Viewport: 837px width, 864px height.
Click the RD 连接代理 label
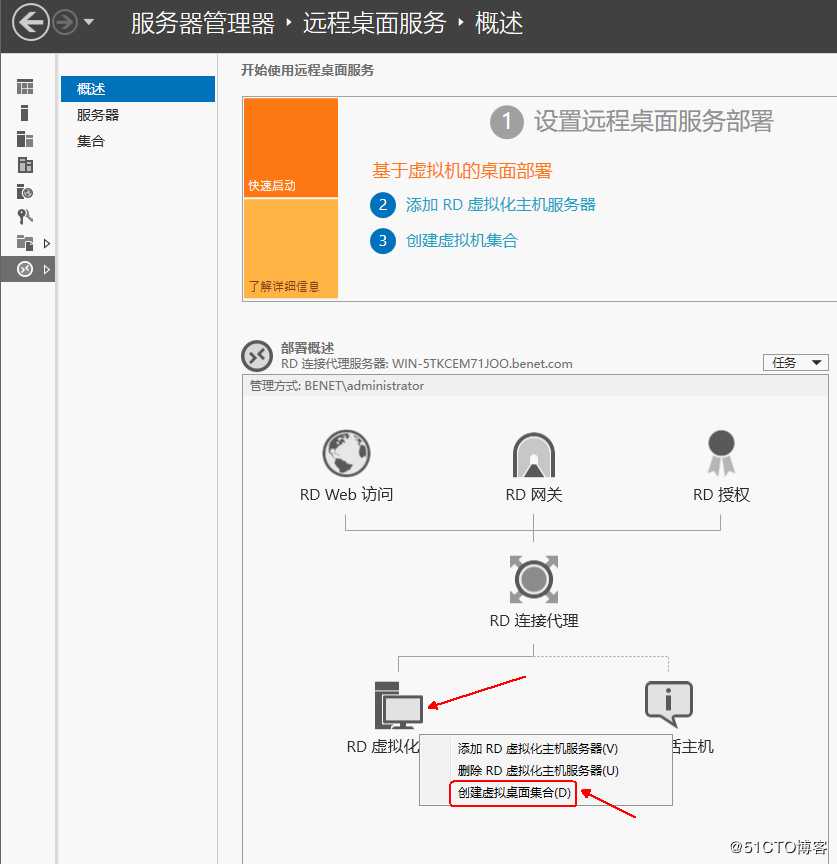click(534, 621)
